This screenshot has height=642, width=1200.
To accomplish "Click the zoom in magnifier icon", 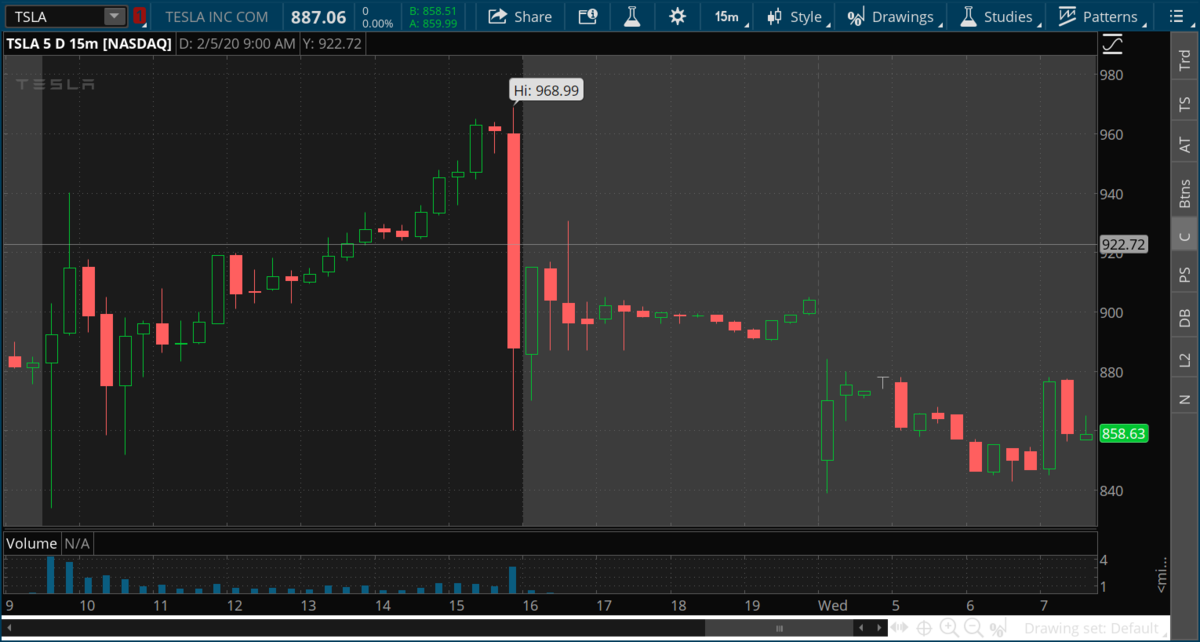I will (948, 628).
